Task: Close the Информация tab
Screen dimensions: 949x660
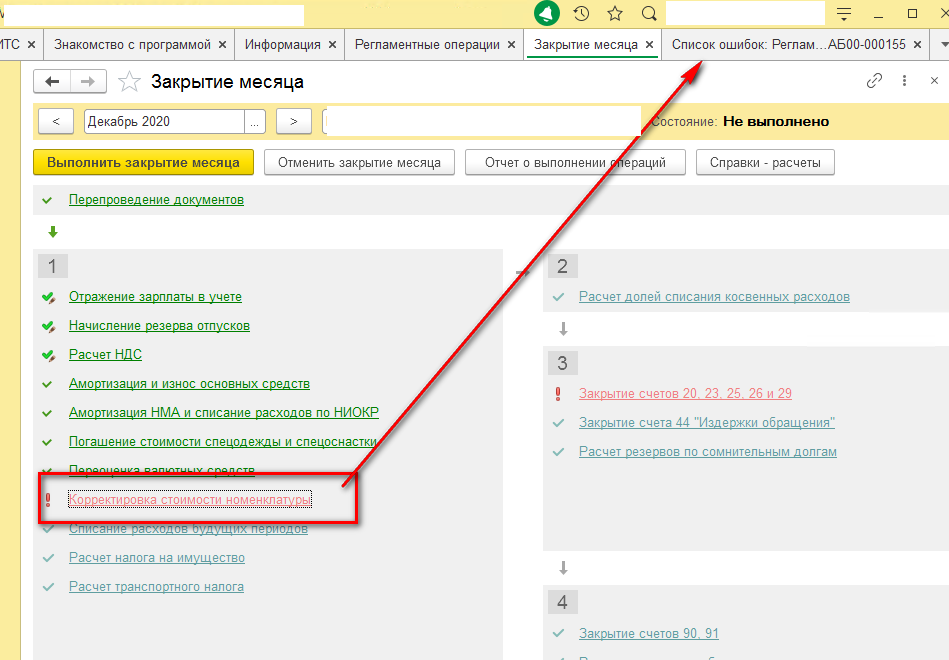Action: pyautogui.click(x=333, y=45)
